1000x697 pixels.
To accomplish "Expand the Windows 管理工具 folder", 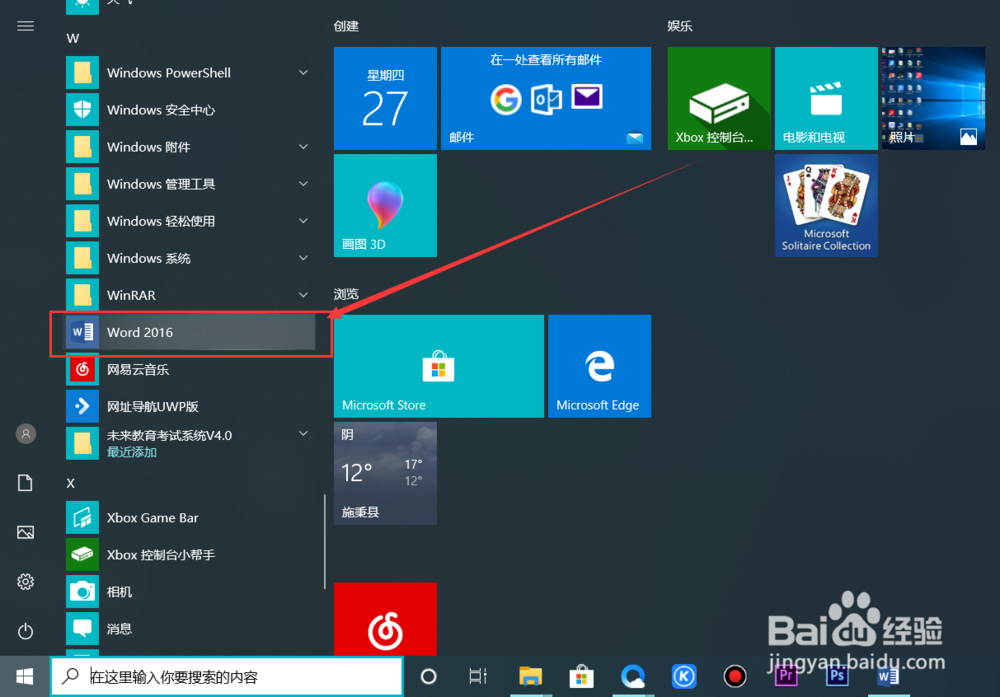I will tap(190, 184).
